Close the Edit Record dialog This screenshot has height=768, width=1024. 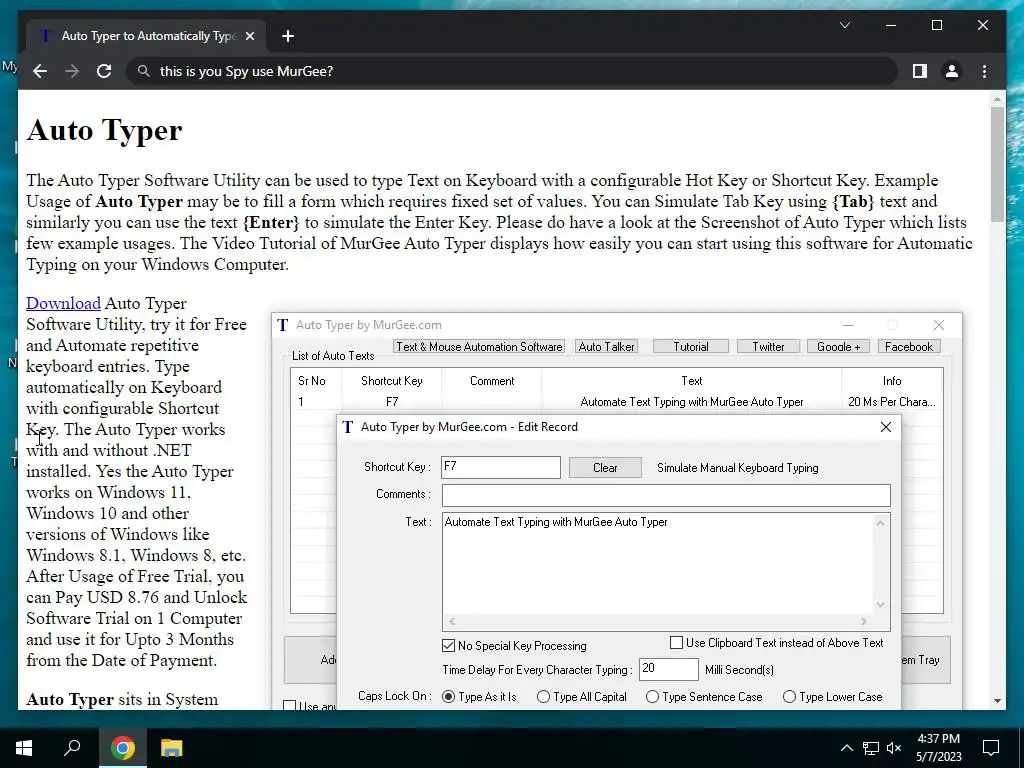(x=886, y=427)
